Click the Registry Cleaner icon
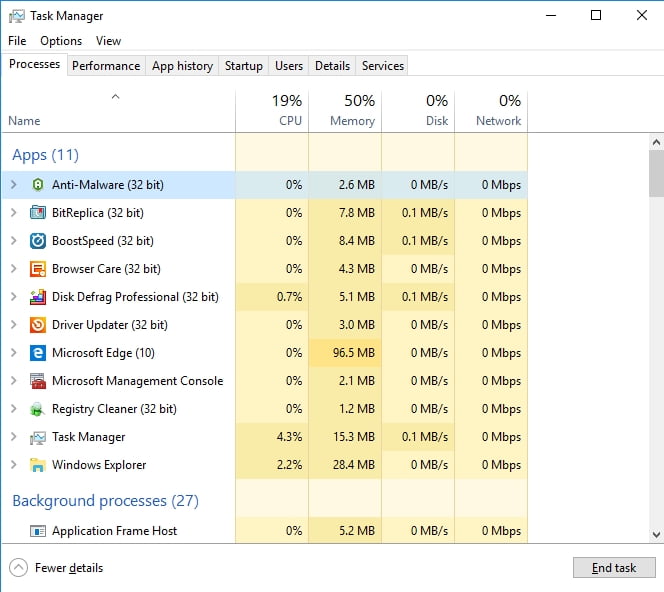This screenshot has height=592, width=664. tap(38, 409)
